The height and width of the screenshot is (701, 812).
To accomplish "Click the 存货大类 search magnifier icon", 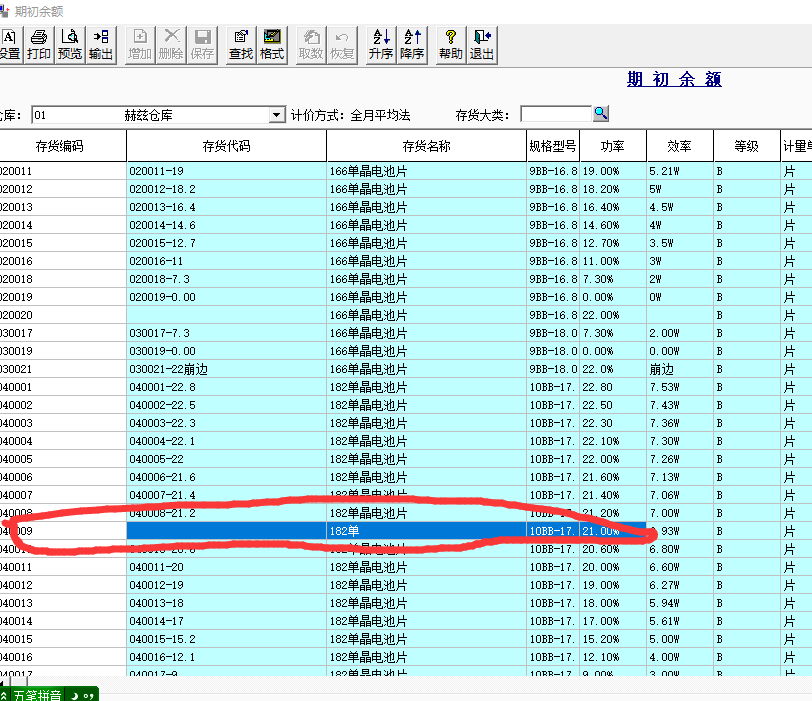I will tap(601, 113).
